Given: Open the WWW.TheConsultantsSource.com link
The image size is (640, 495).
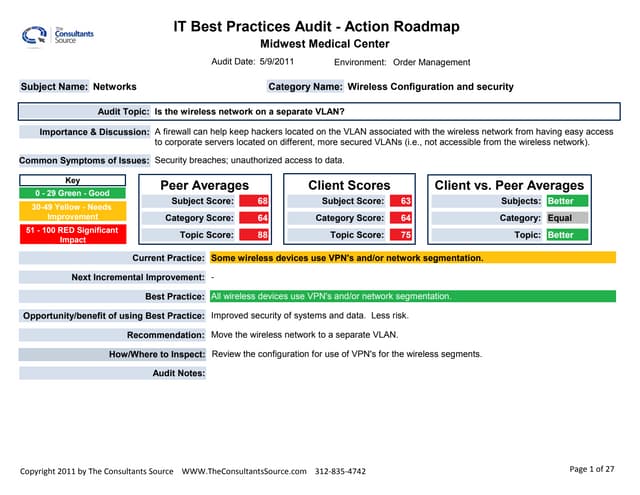Looking at the screenshot, I should (243, 470).
